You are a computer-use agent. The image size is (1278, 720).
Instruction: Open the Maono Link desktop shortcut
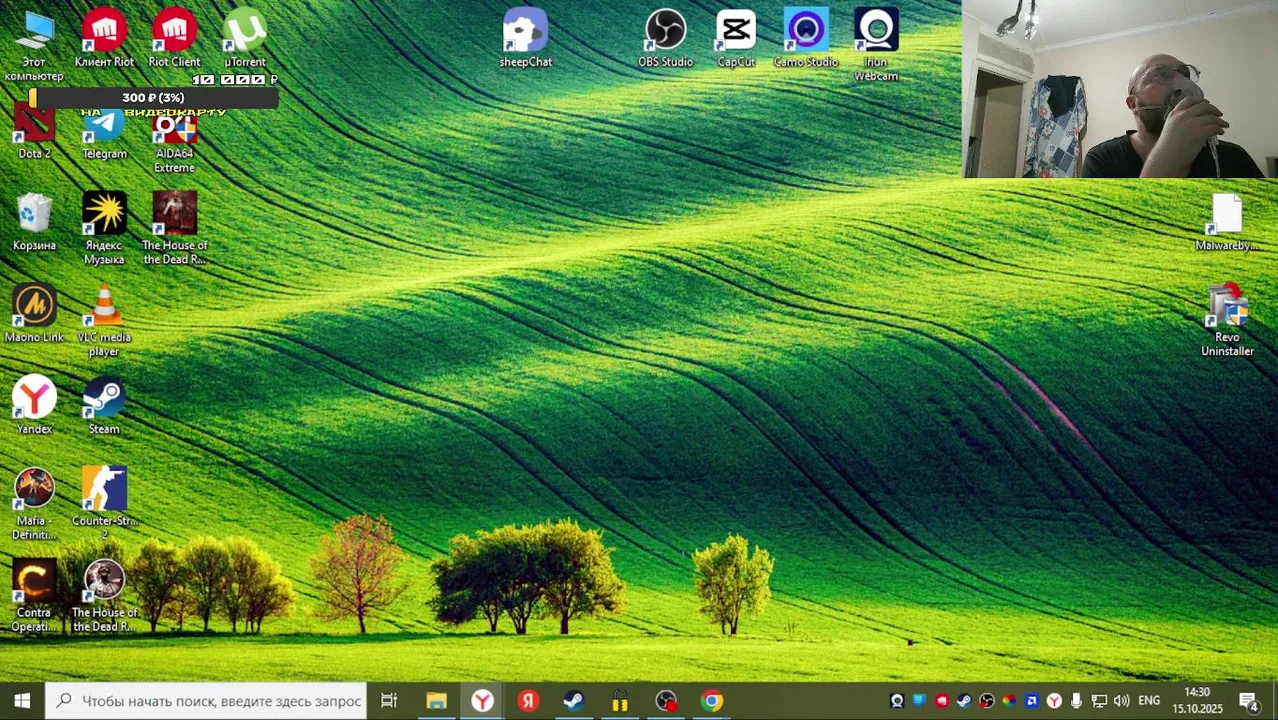(x=34, y=314)
